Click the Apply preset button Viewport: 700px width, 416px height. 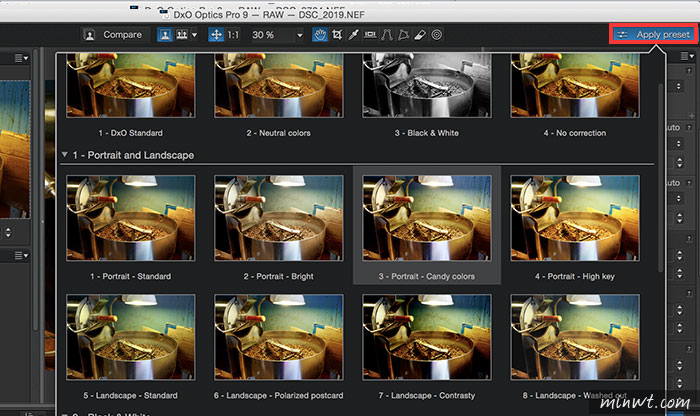(x=653, y=34)
